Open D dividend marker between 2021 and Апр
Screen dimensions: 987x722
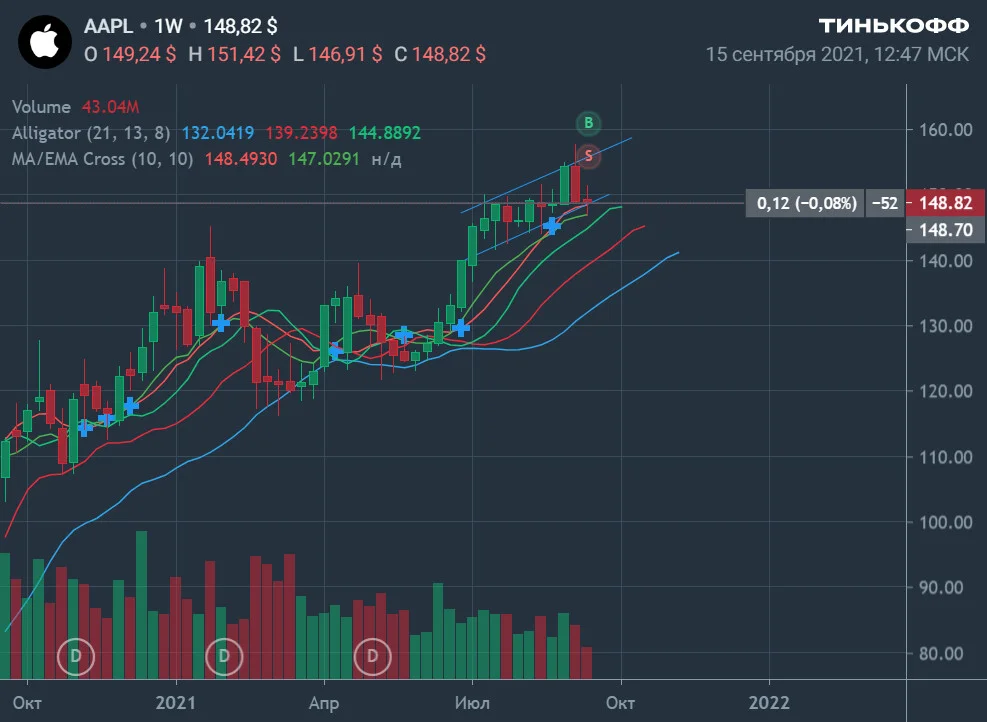(x=224, y=656)
